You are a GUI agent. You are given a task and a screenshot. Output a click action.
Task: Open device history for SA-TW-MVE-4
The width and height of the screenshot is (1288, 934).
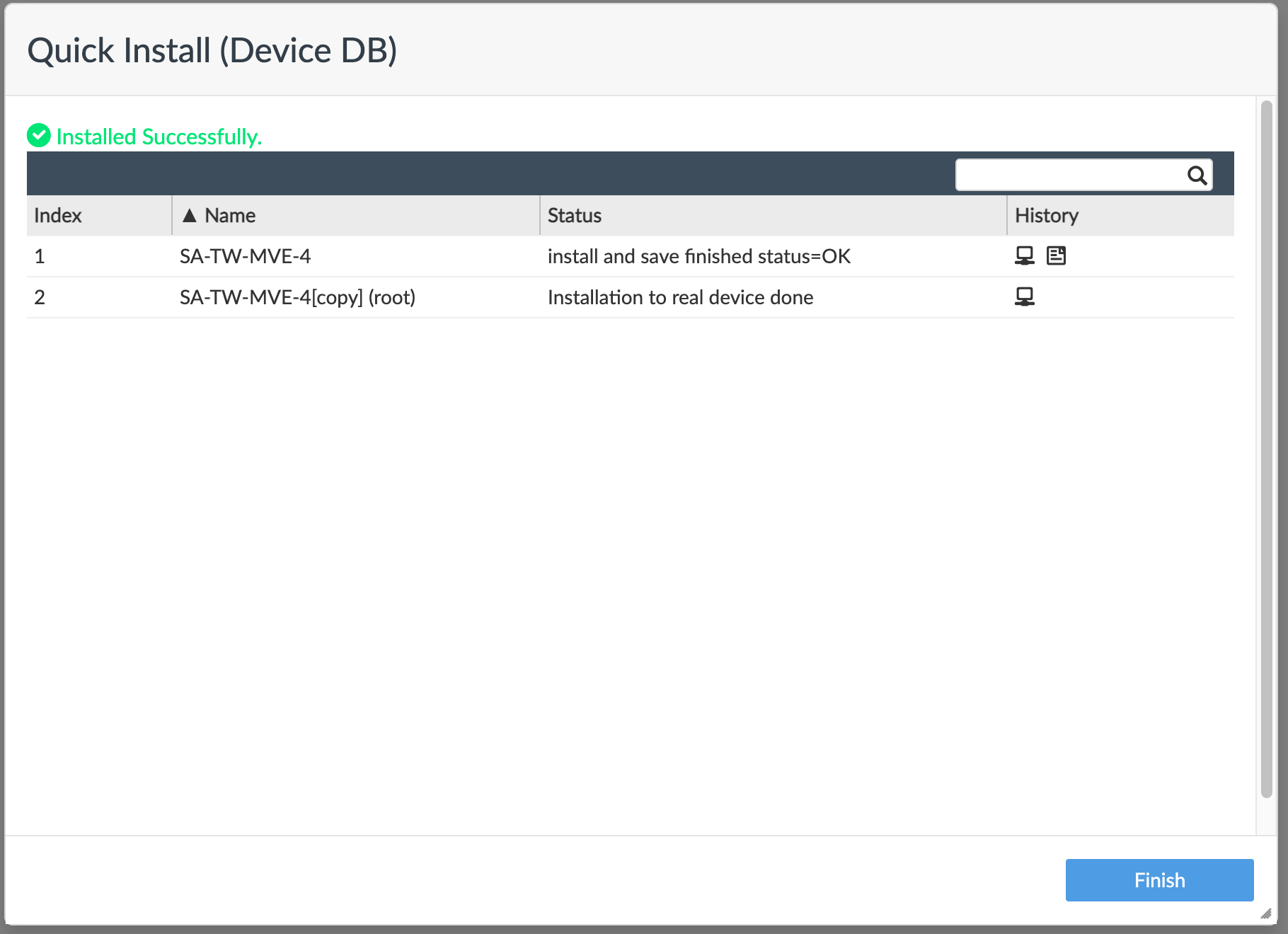point(1025,255)
